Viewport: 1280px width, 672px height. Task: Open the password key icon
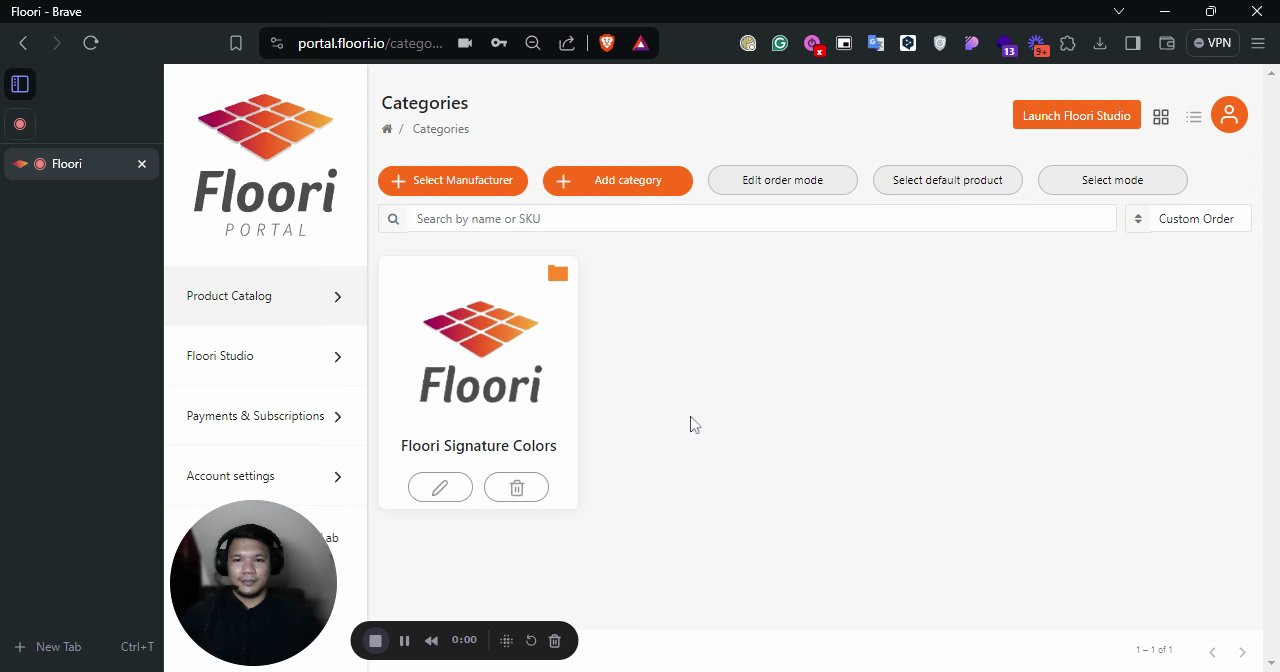click(499, 43)
